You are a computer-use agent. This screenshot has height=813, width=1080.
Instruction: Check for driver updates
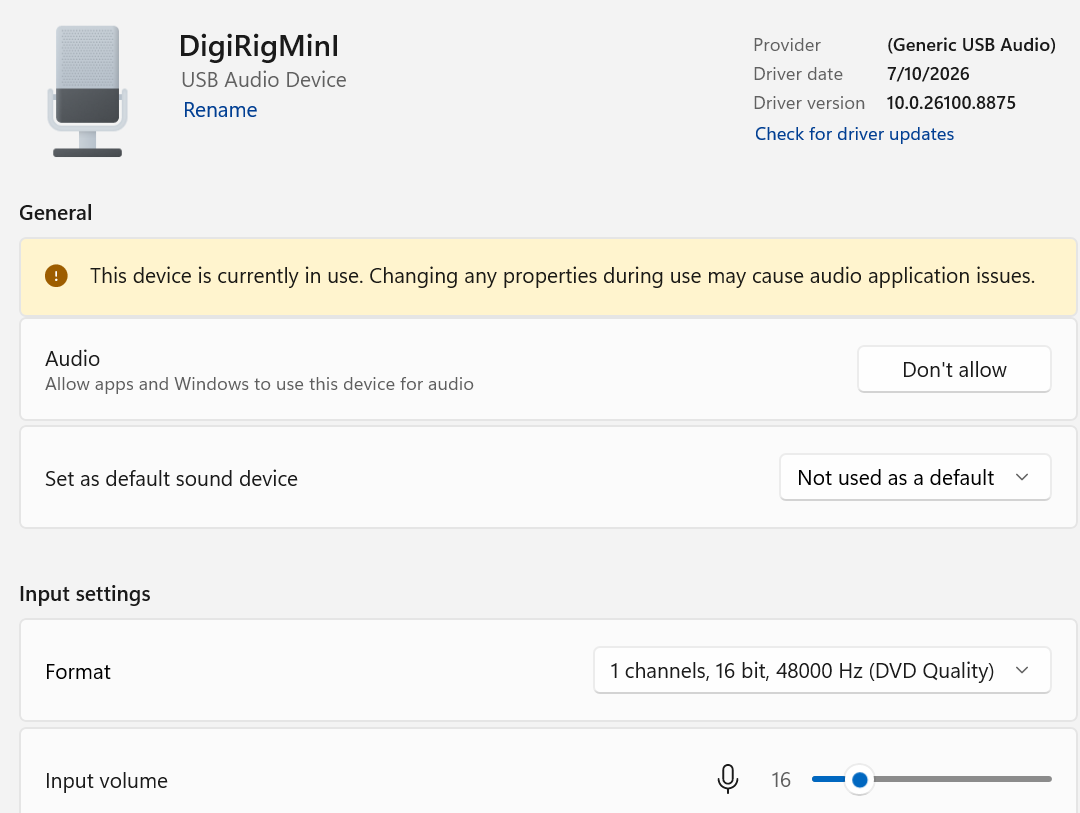[x=854, y=134]
